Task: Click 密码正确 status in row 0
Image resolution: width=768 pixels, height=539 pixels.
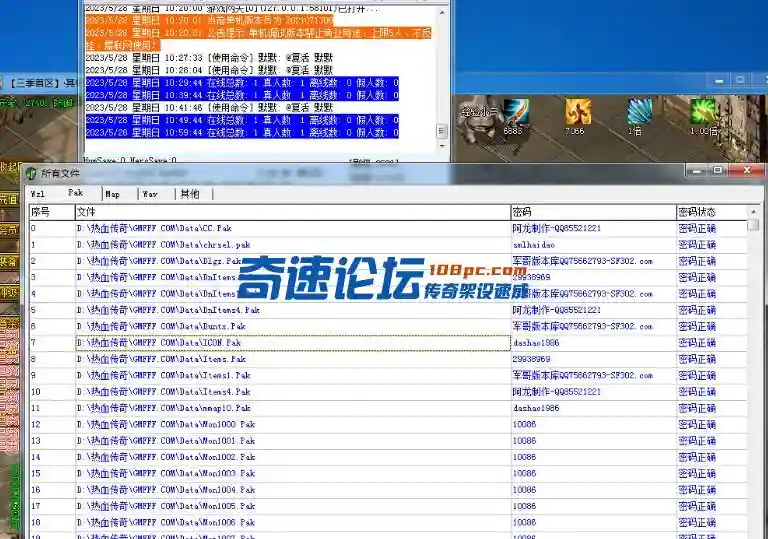Action: (697, 228)
